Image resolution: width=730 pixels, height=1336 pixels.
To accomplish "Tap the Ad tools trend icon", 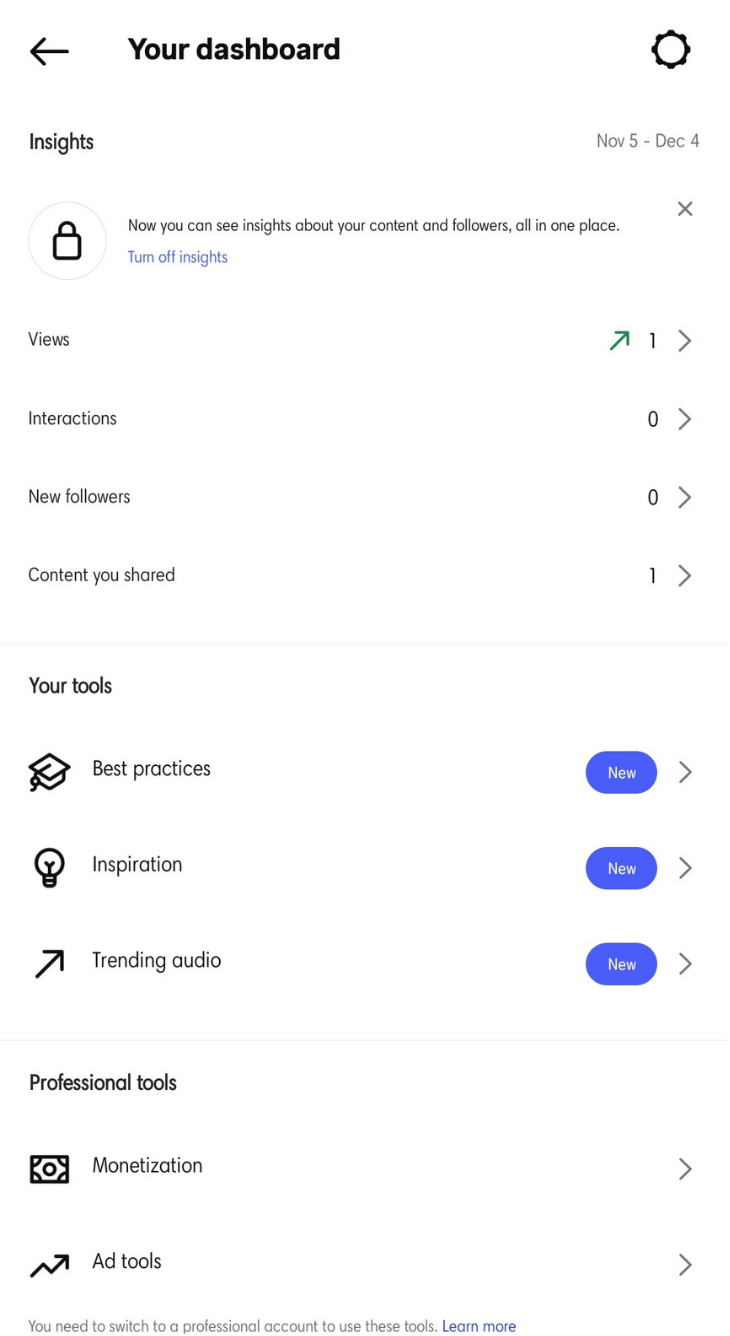I will coord(49,1265).
